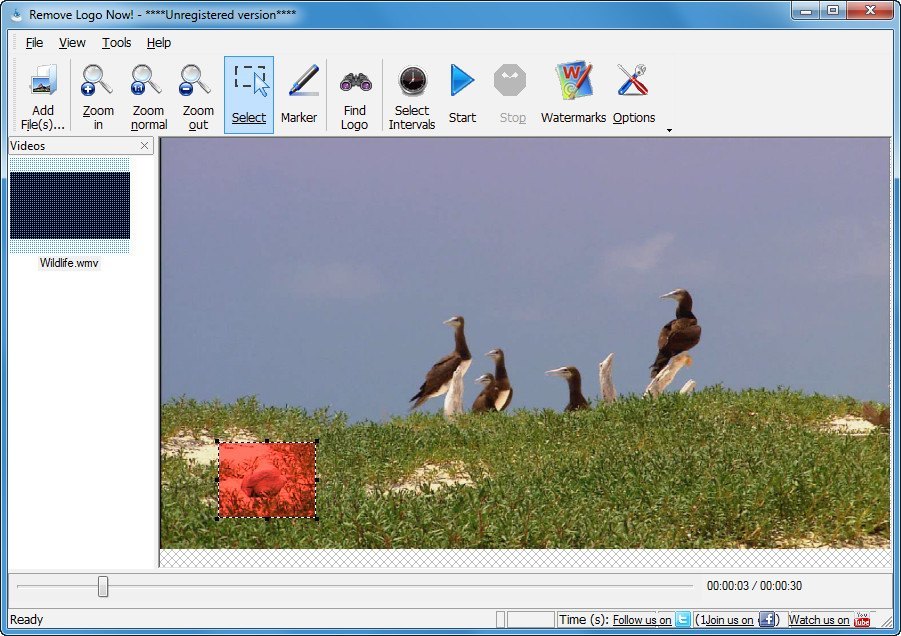Expand the toolbar overflow arrow
Image resolution: width=901 pixels, height=636 pixels.
pyautogui.click(x=669, y=130)
